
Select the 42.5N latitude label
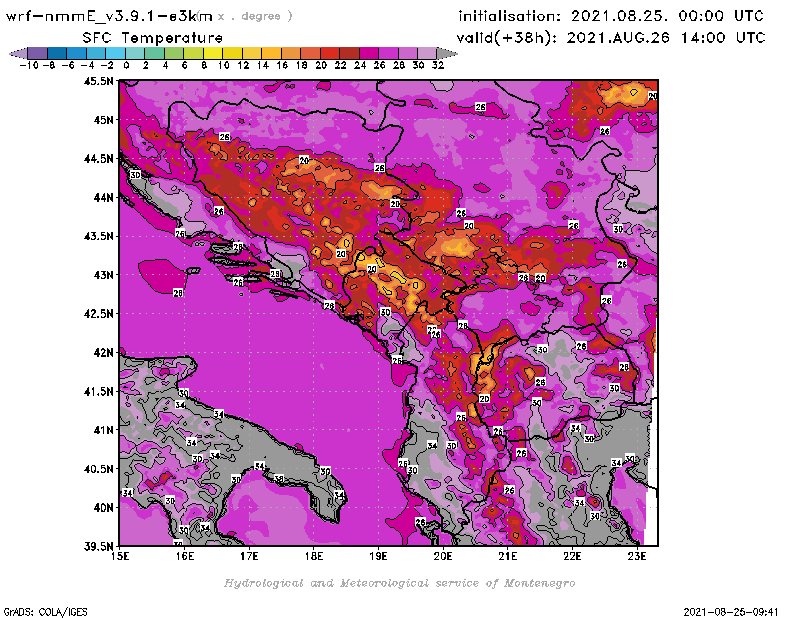98,314
